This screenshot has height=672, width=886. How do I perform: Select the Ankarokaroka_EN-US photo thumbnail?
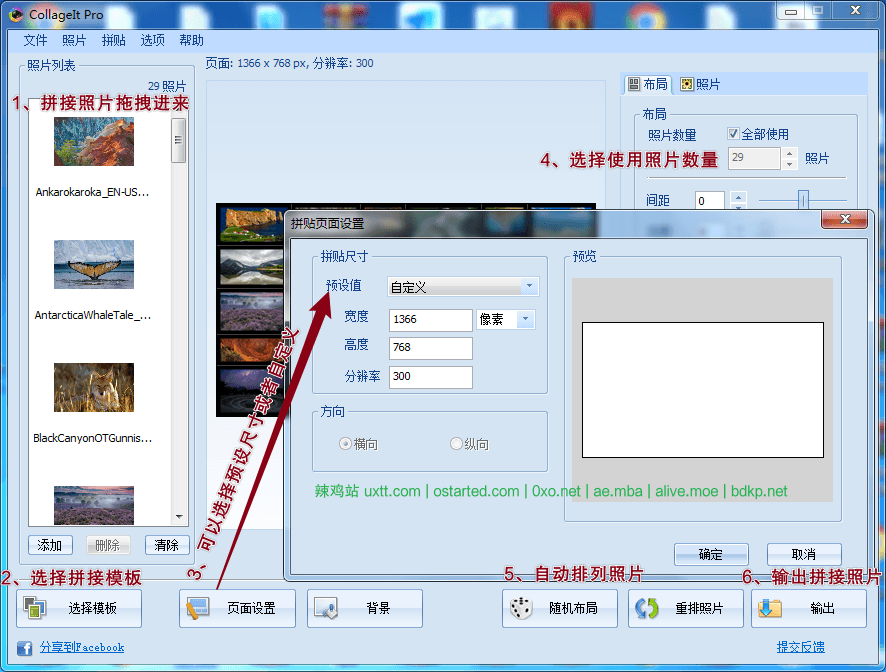tap(94, 141)
